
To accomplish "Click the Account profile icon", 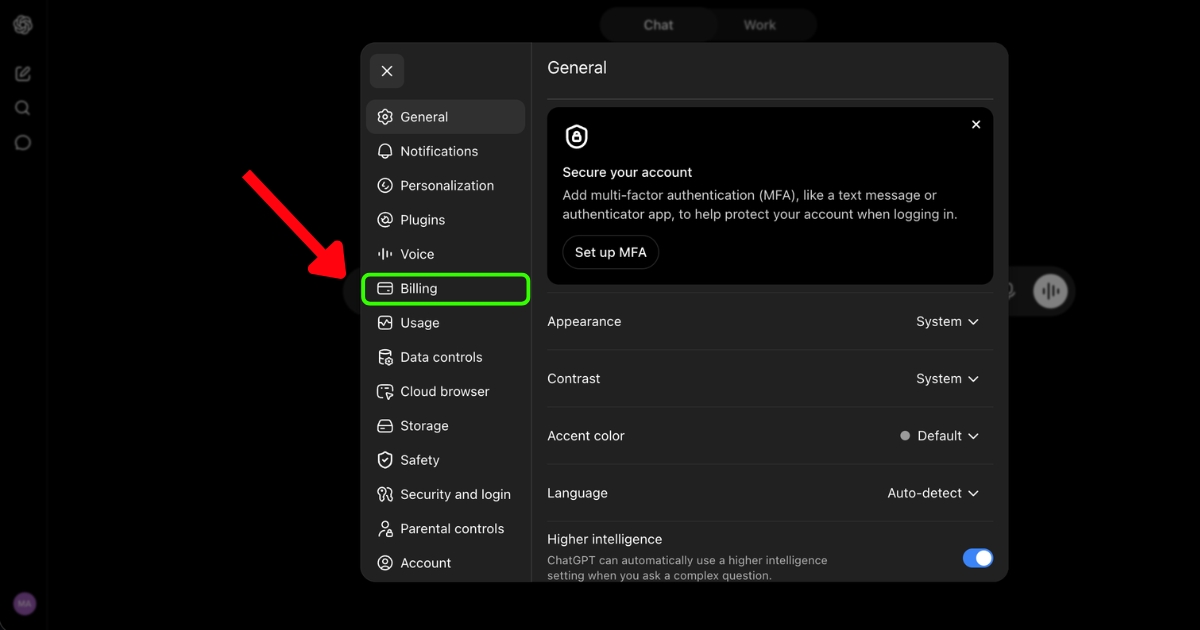I will click(x=385, y=563).
